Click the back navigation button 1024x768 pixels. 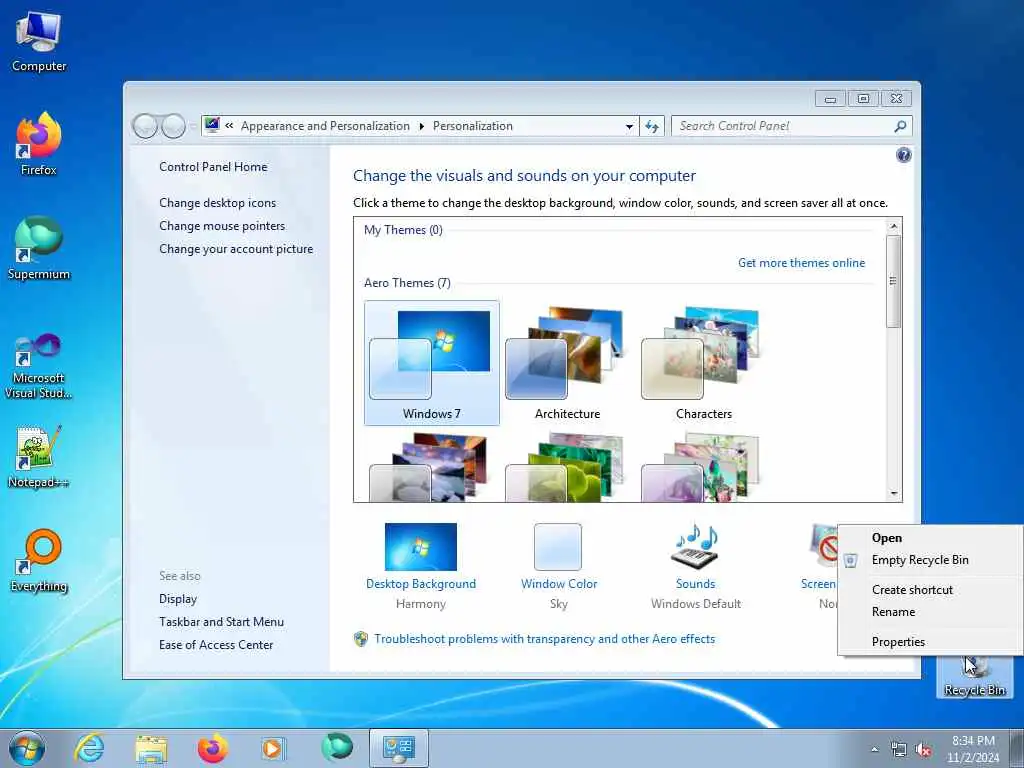pos(145,126)
